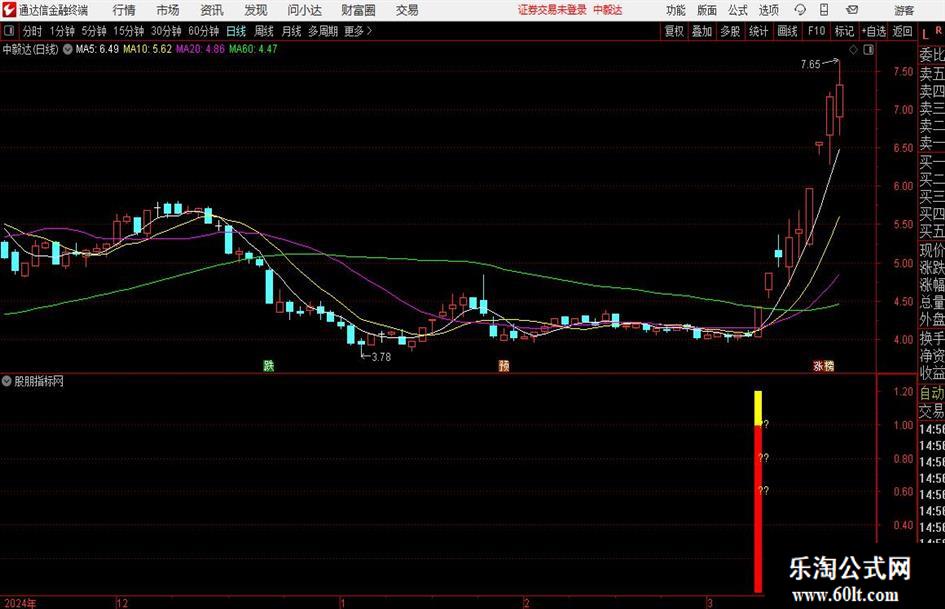Select the 30分钟 period tab
The width and height of the screenshot is (945, 609).
(166, 31)
